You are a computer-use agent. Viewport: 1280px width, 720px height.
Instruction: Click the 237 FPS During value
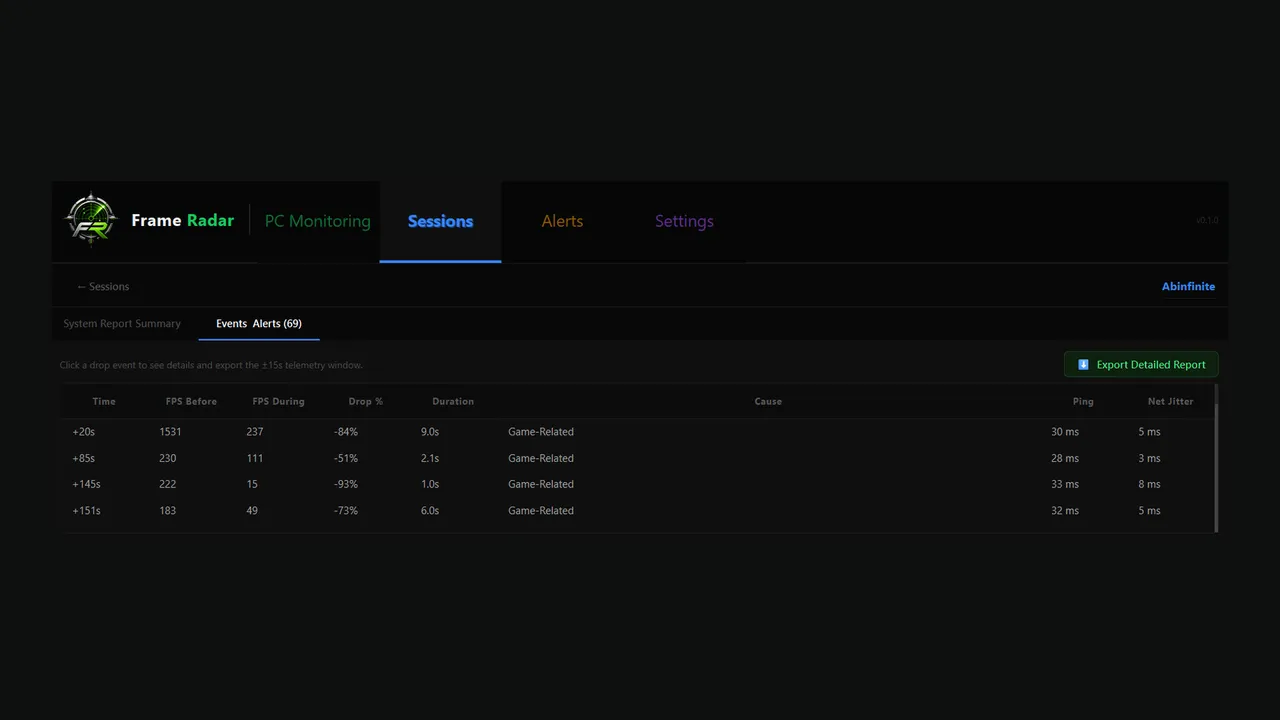pos(255,432)
